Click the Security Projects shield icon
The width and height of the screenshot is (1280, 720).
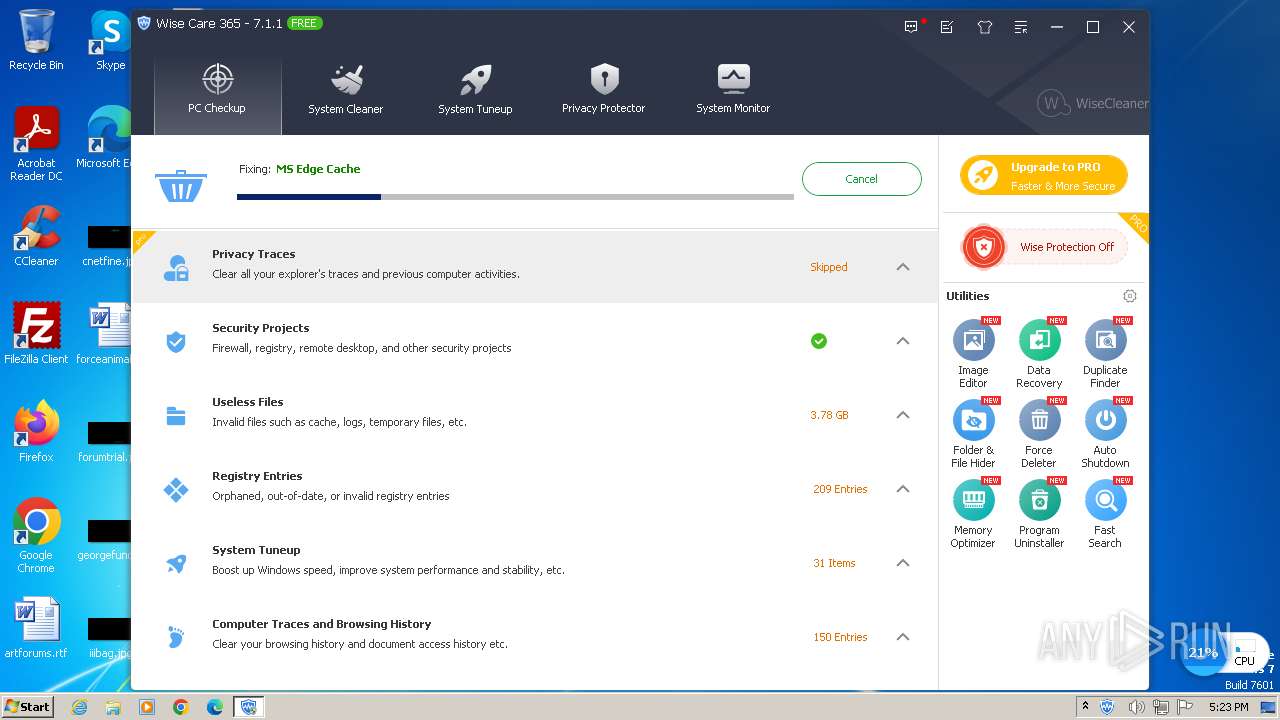[x=176, y=341]
